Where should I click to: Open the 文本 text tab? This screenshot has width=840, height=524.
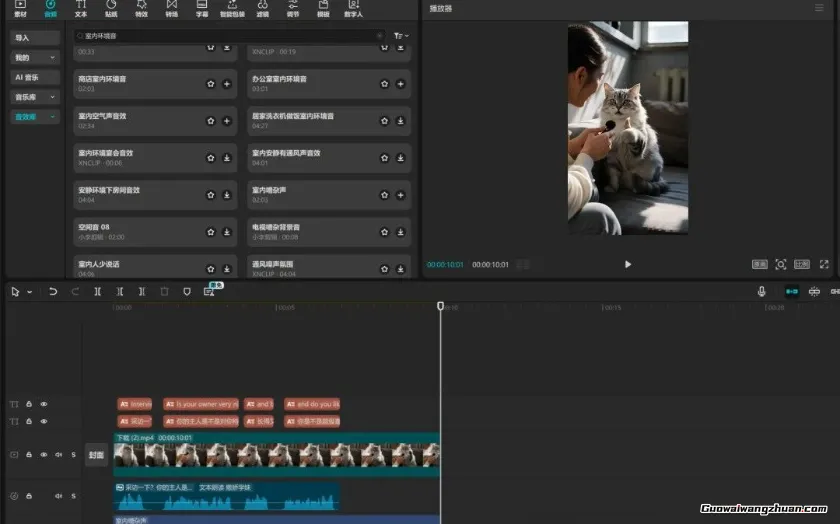click(81, 9)
